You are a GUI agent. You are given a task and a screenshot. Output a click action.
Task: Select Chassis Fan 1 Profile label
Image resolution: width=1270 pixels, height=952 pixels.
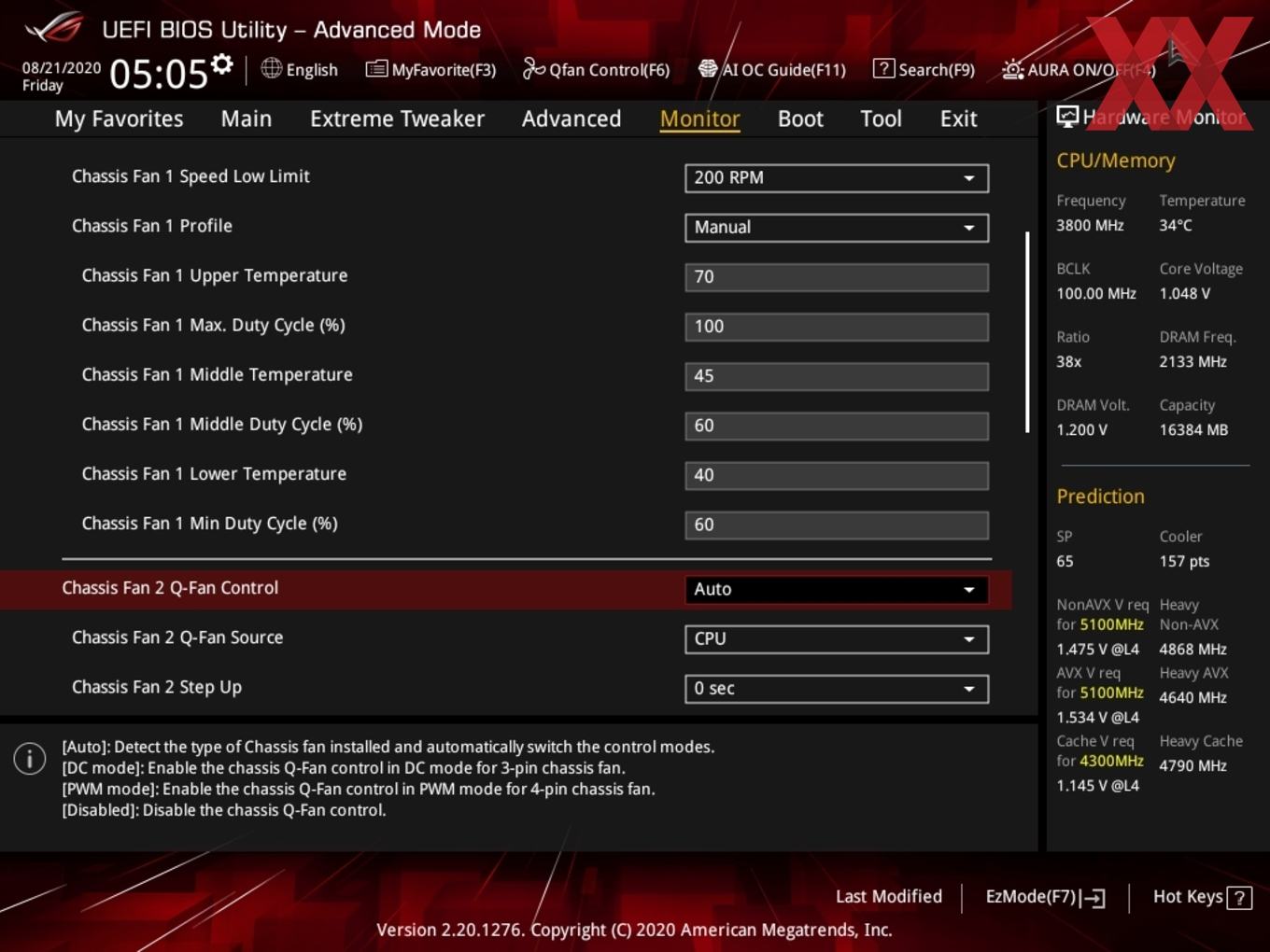(x=152, y=226)
